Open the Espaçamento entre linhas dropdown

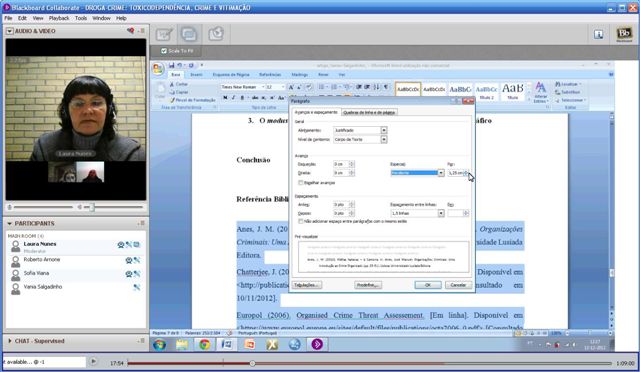[x=441, y=213]
